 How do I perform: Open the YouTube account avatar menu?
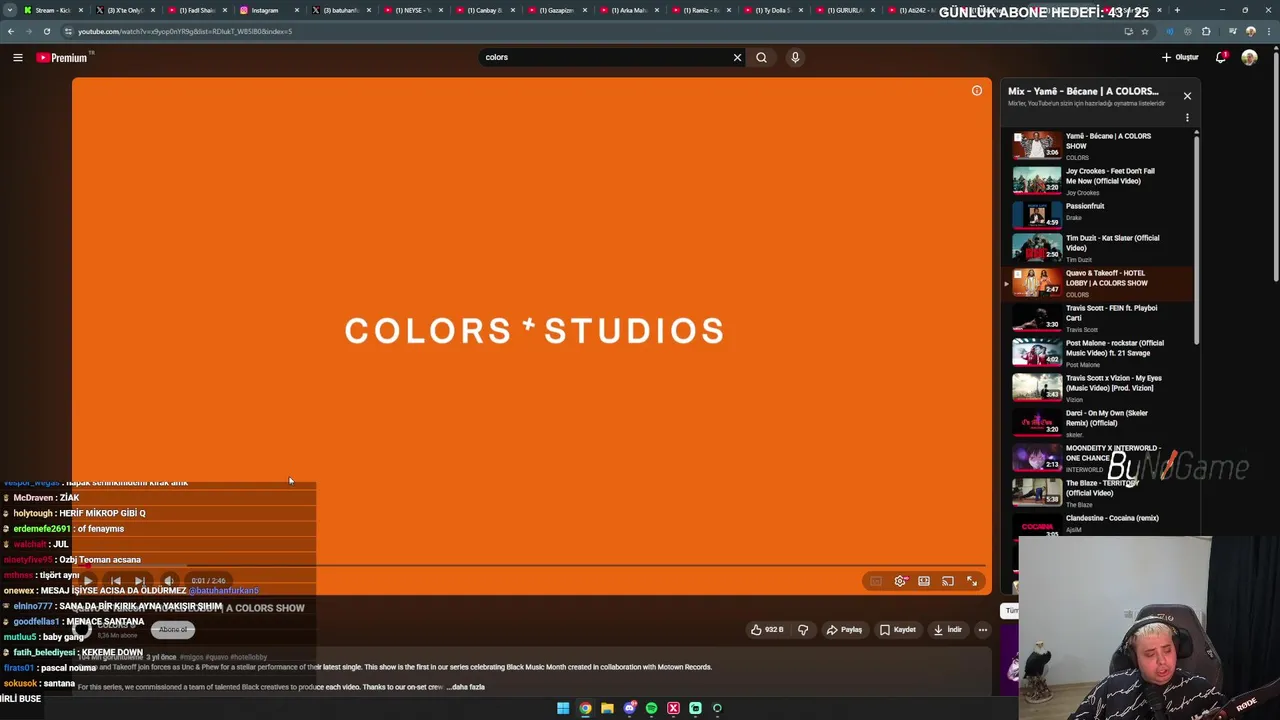pyautogui.click(x=1249, y=58)
